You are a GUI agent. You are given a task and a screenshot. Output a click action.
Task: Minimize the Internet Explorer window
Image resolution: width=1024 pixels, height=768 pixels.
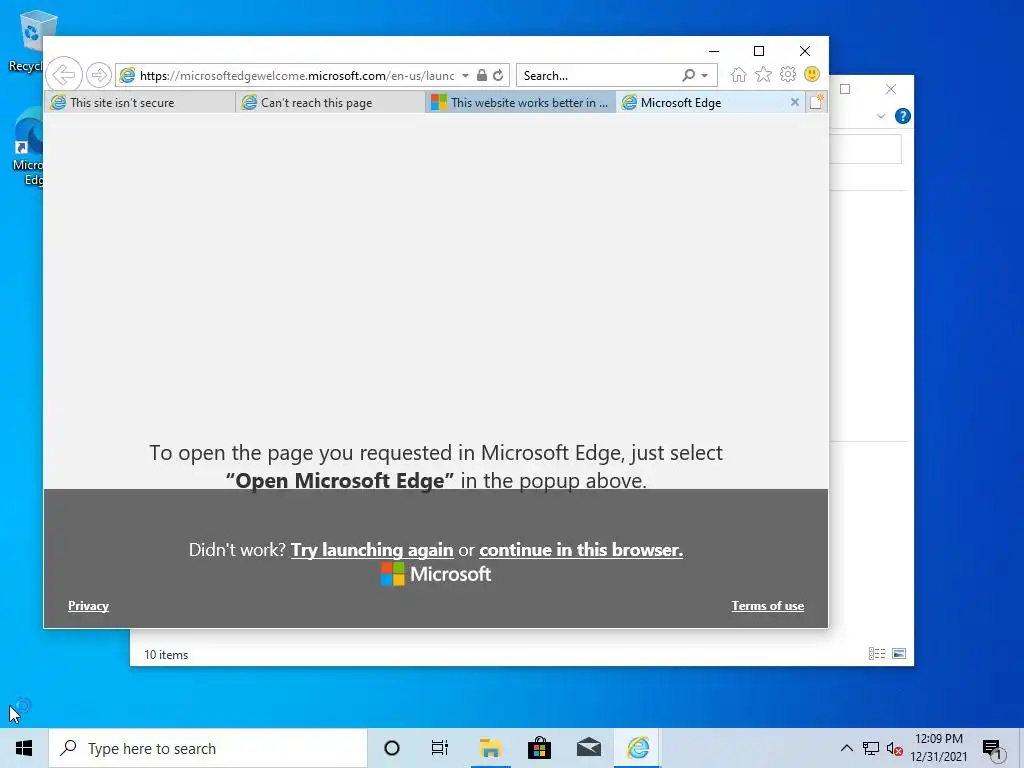pos(714,51)
